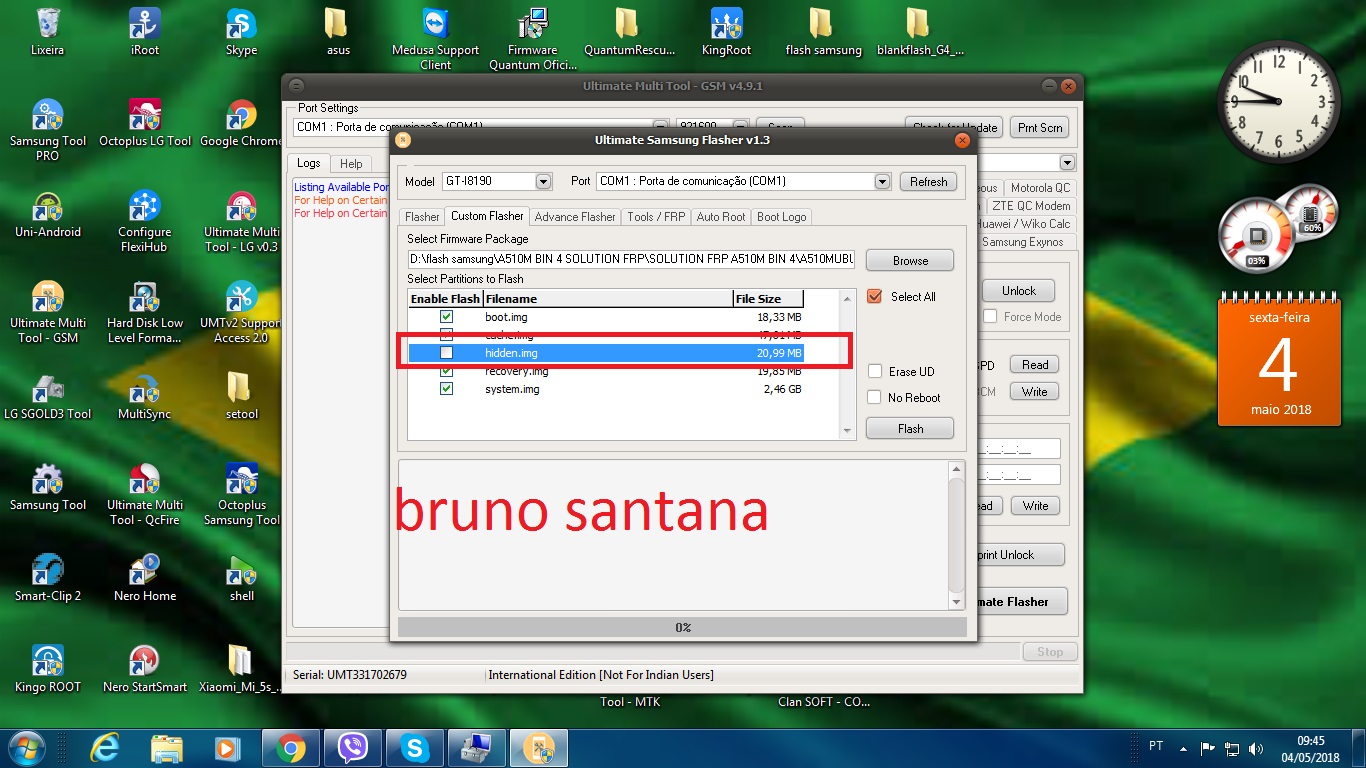Screen dimensions: 1366x768
Task: Open the Auto Root tab
Action: point(721,217)
